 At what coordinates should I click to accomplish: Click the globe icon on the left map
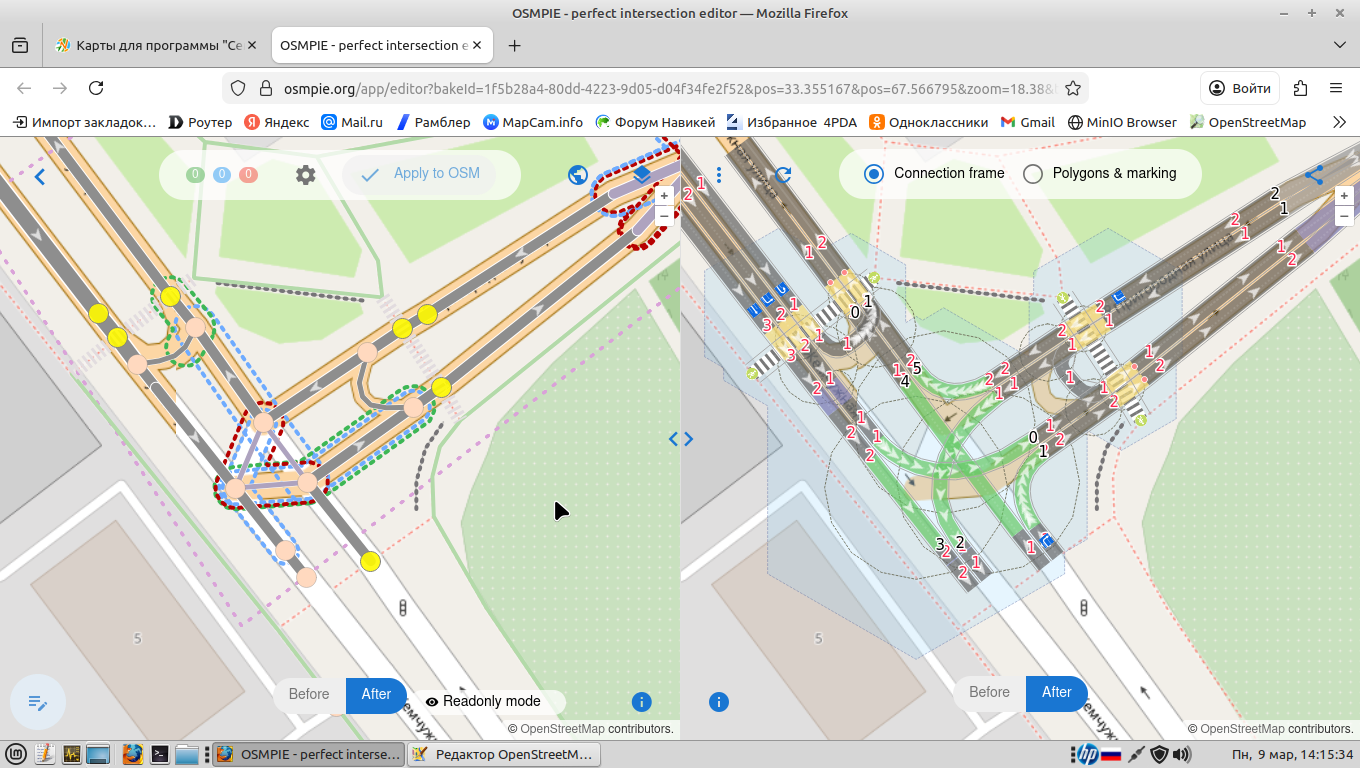point(577,175)
